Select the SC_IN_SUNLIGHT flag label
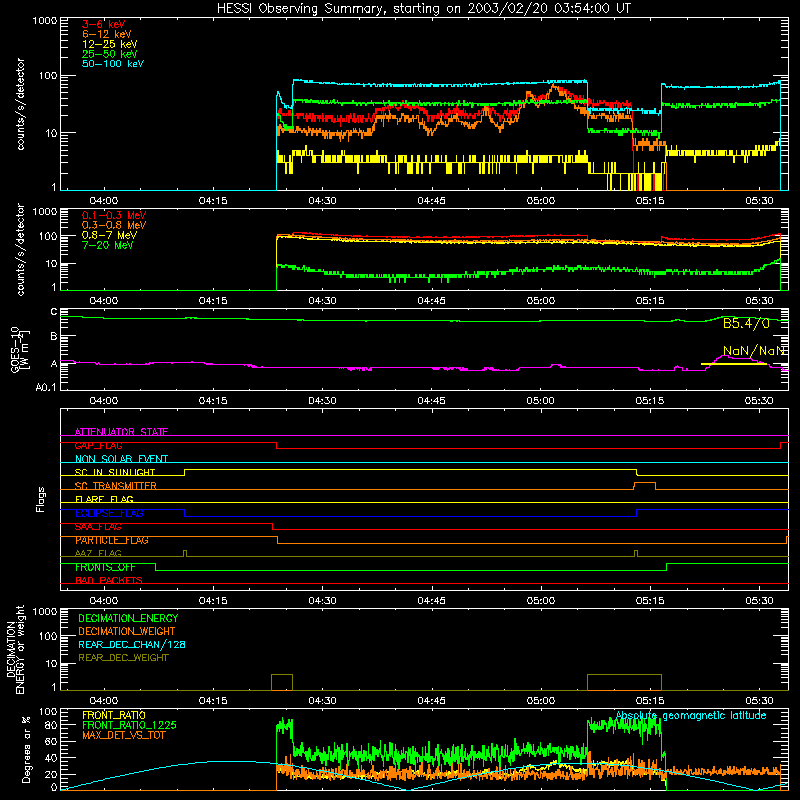 click(115, 472)
